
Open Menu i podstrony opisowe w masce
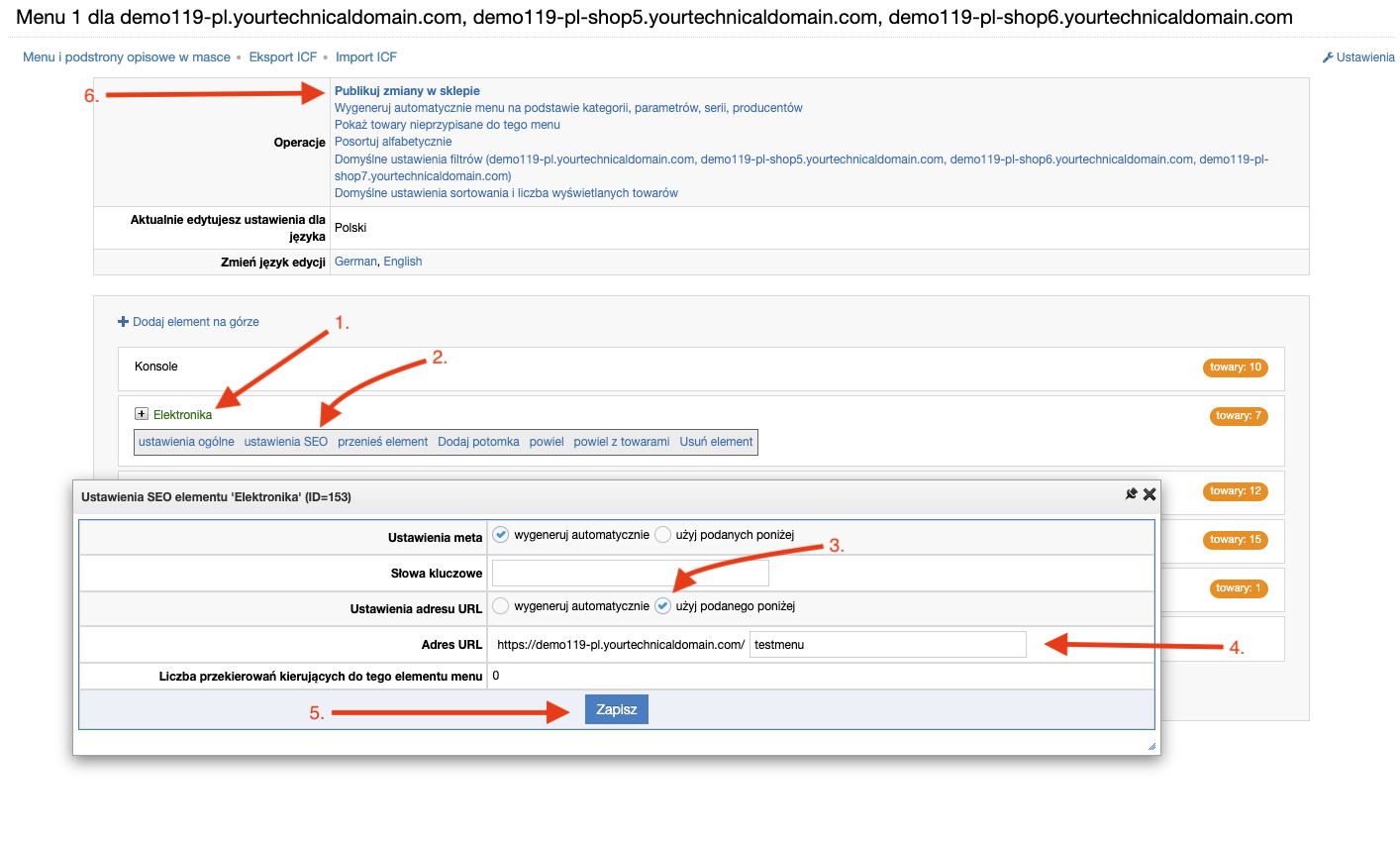[127, 57]
